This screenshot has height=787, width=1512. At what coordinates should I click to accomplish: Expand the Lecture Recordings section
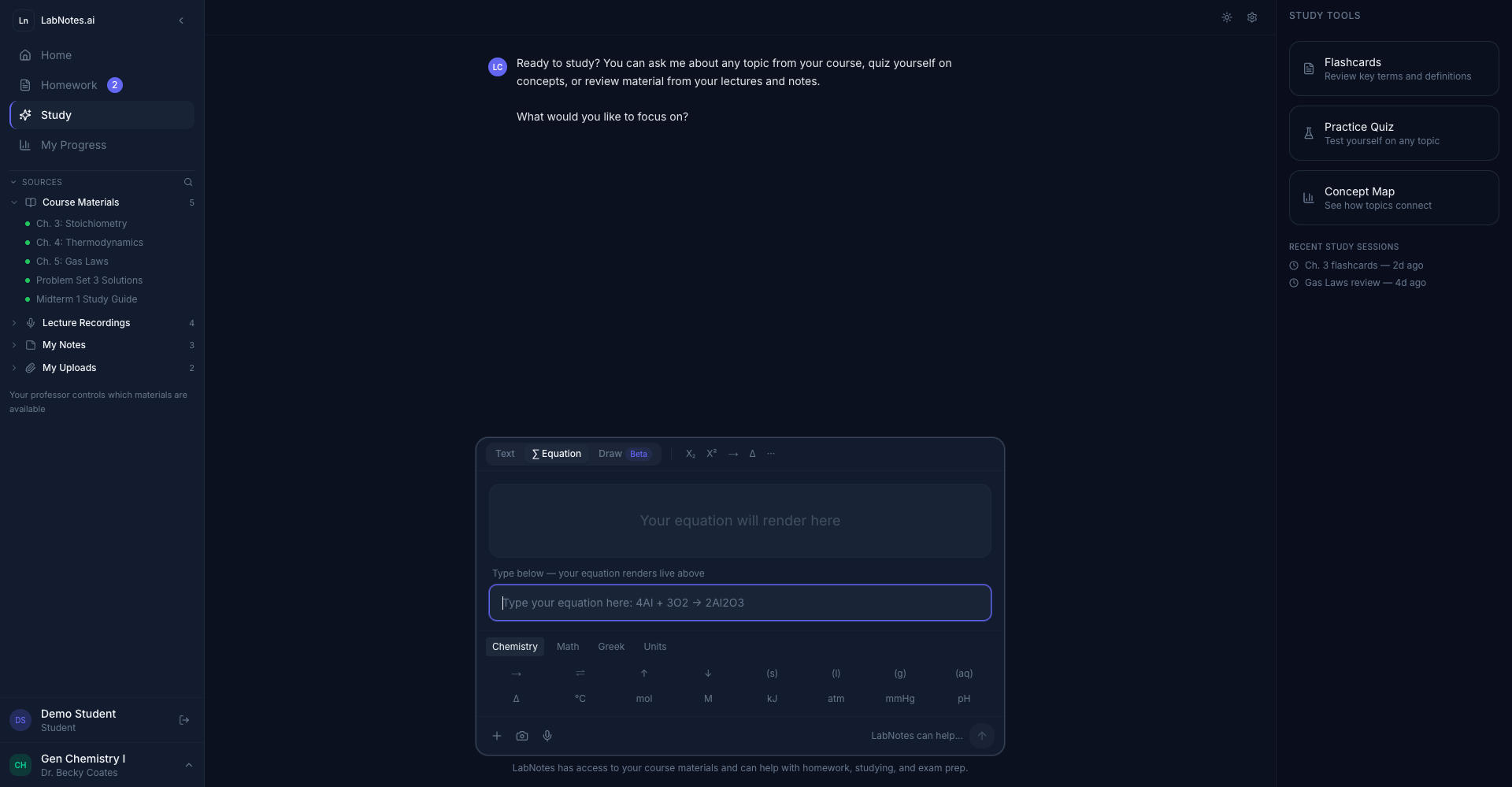point(13,322)
